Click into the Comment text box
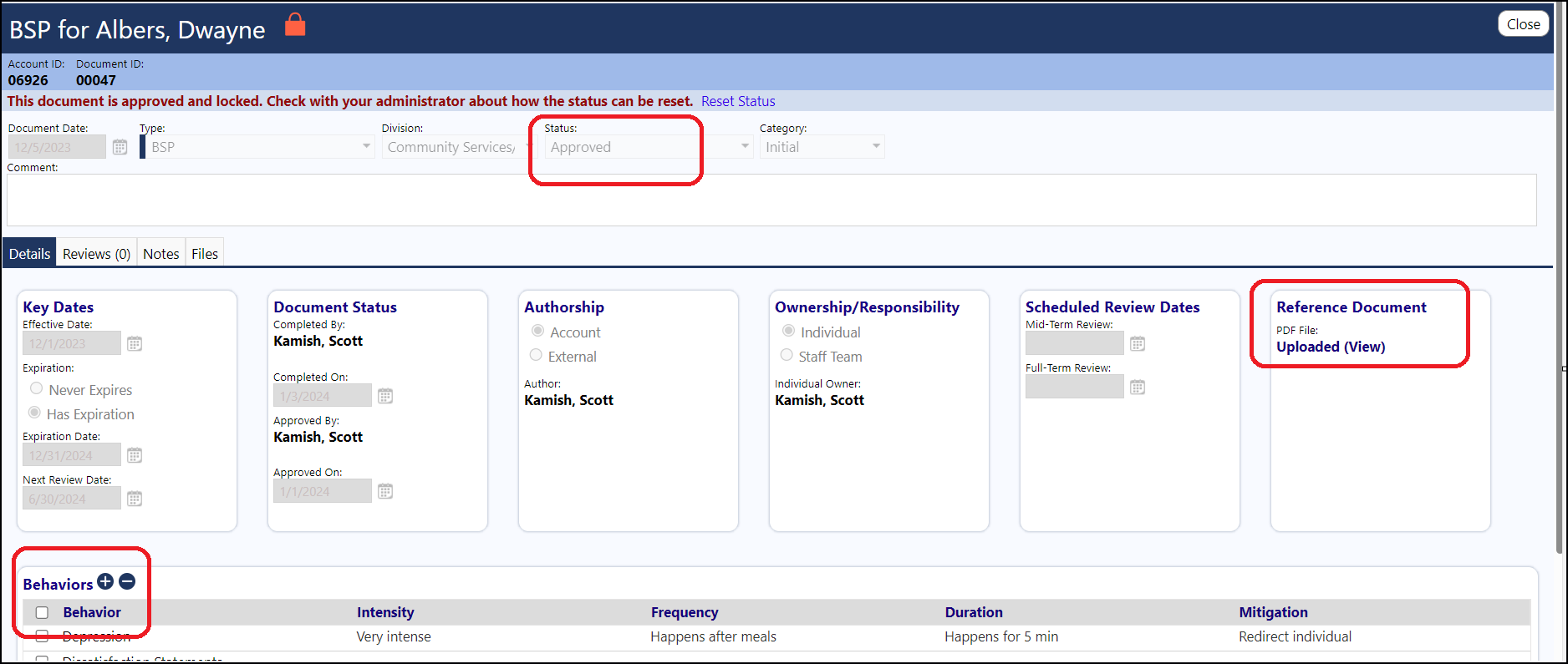Viewport: 1568px width, 664px height. [x=771, y=200]
